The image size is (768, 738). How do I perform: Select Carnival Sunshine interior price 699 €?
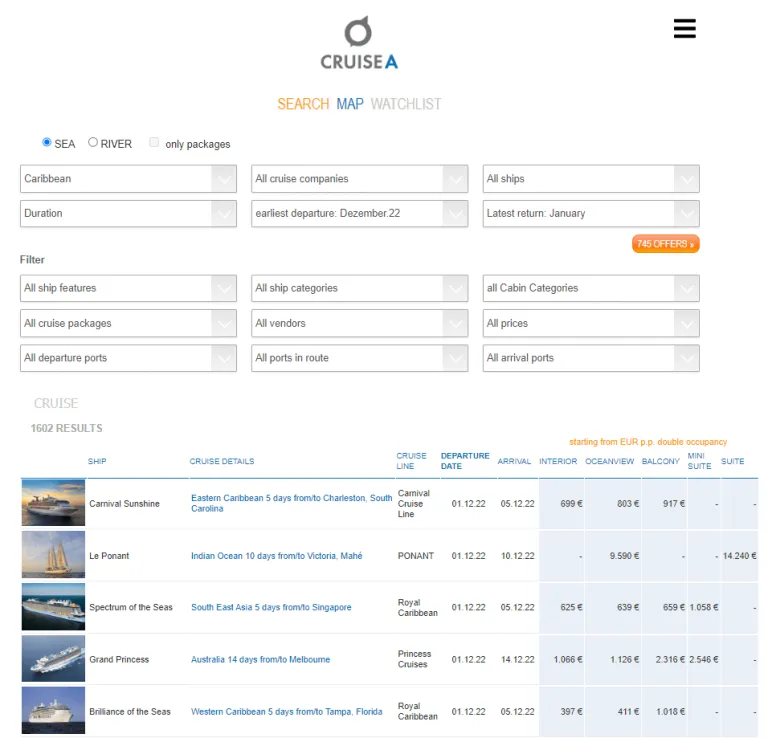click(571, 504)
